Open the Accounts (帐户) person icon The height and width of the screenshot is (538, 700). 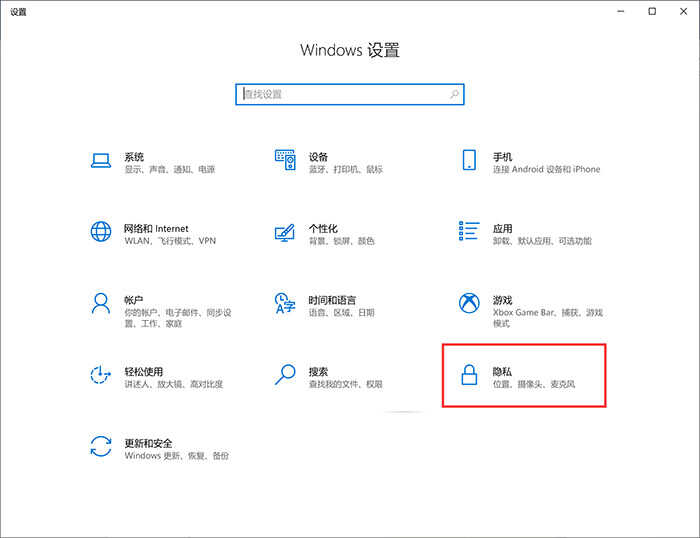coord(101,304)
